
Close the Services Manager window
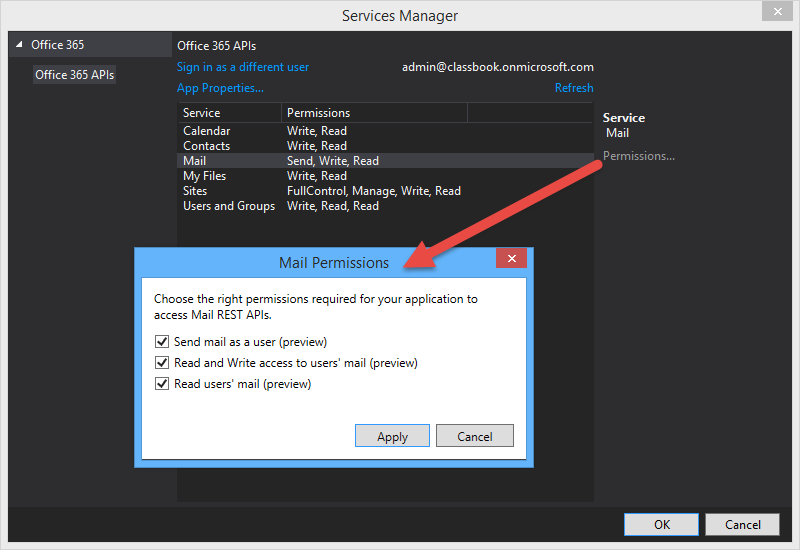pyautogui.click(x=773, y=12)
